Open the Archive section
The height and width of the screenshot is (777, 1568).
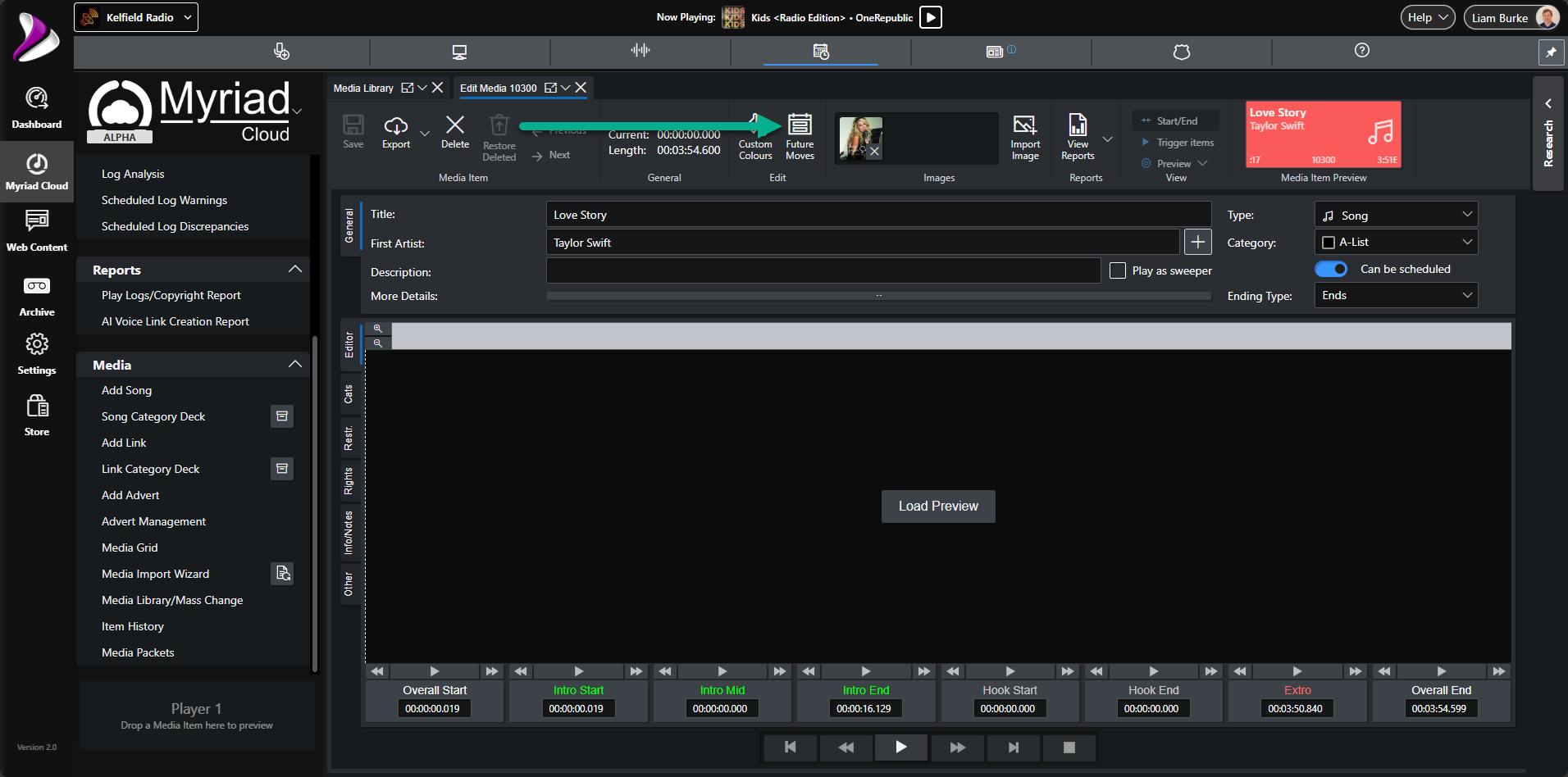click(x=37, y=296)
